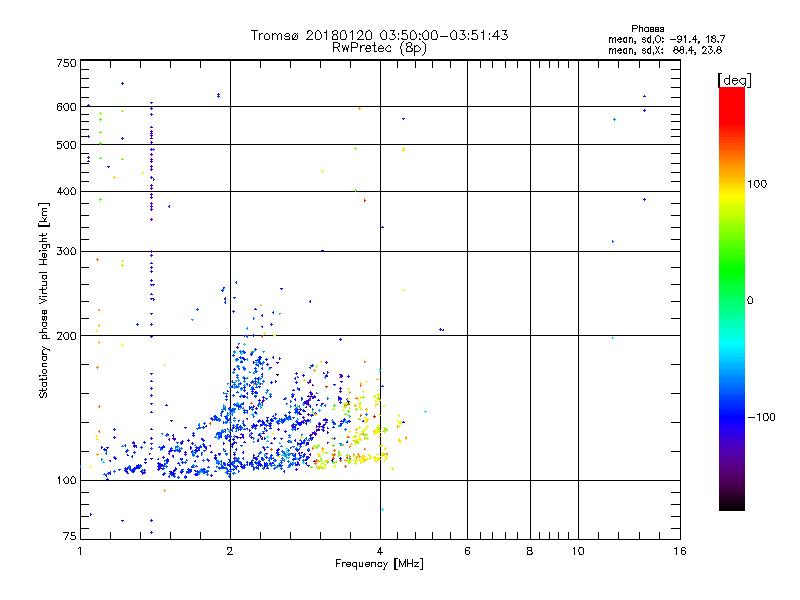The width and height of the screenshot is (800, 600).
Task: Click the 'Frequency [MHz]' axis label
Action: (x=379, y=564)
